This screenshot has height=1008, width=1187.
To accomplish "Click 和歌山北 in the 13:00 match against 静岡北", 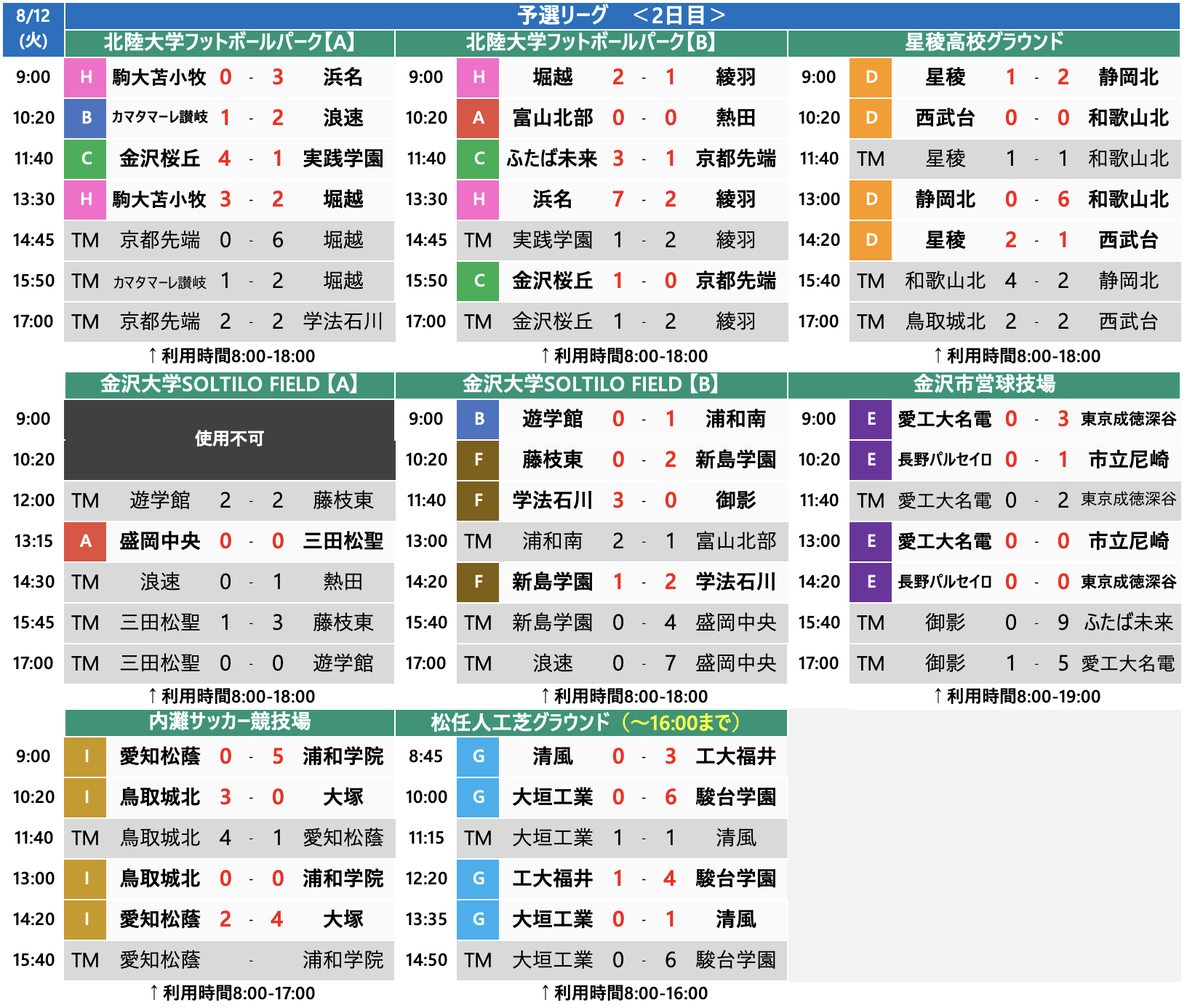I will 1128,199.
